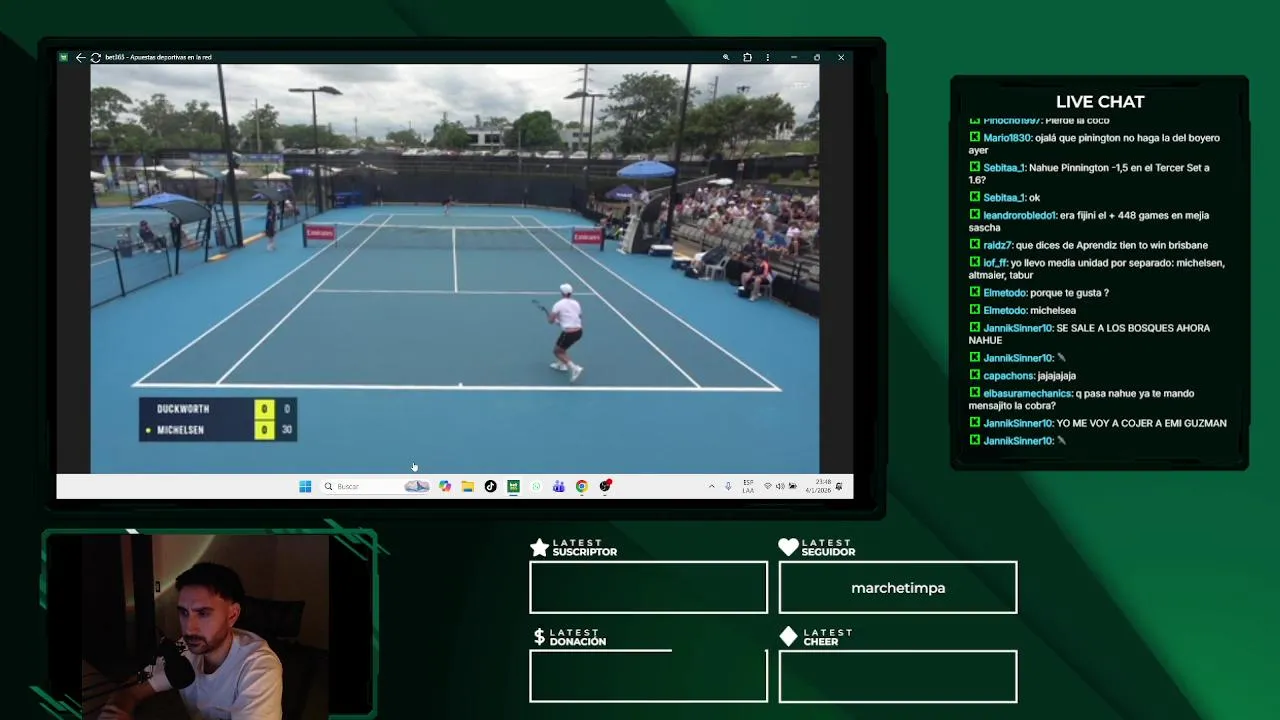Go back with the browser back arrow
Image resolution: width=1280 pixels, height=720 pixels.
pyautogui.click(x=80, y=57)
